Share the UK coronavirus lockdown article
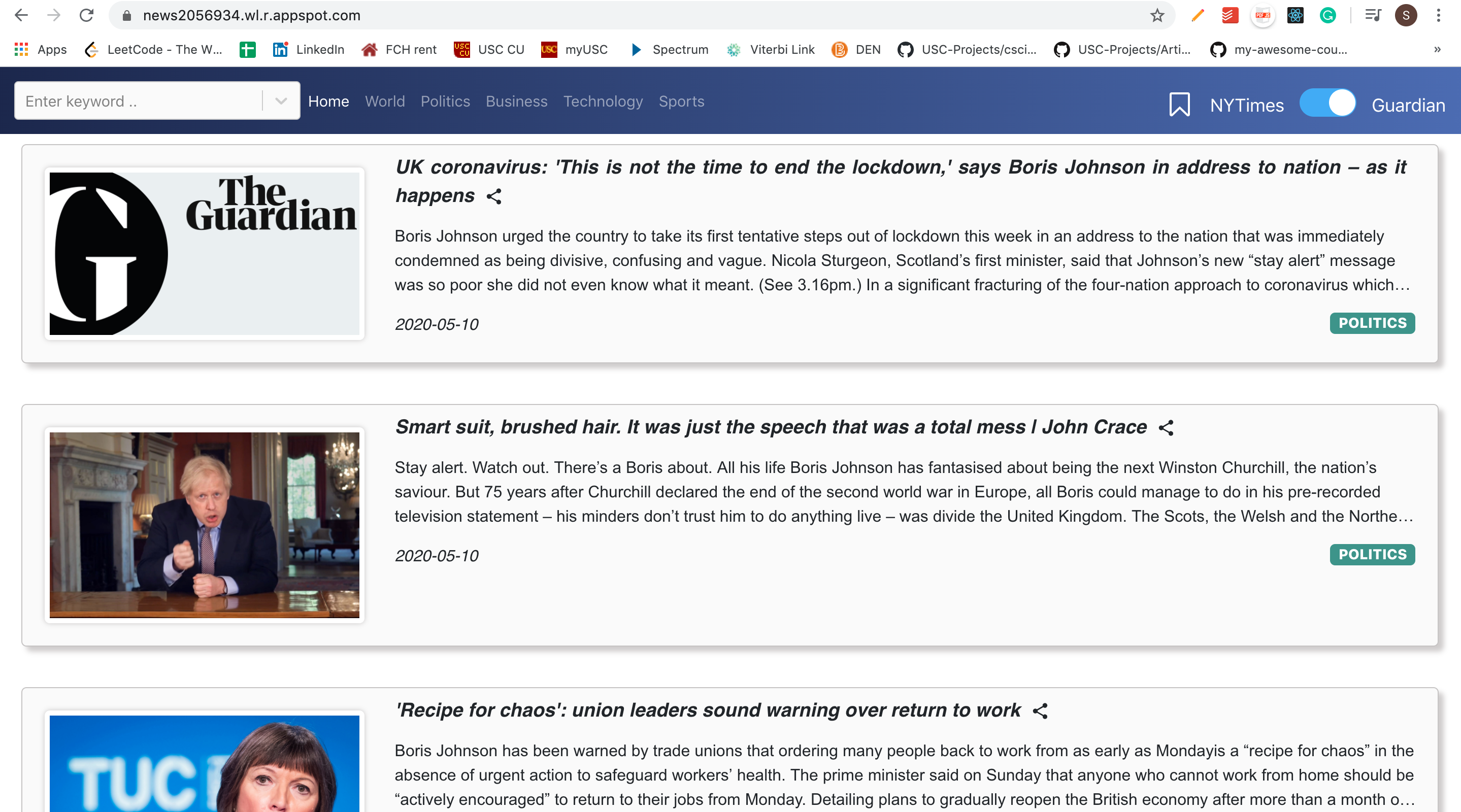Screen dimensions: 1461x812 [494, 197]
